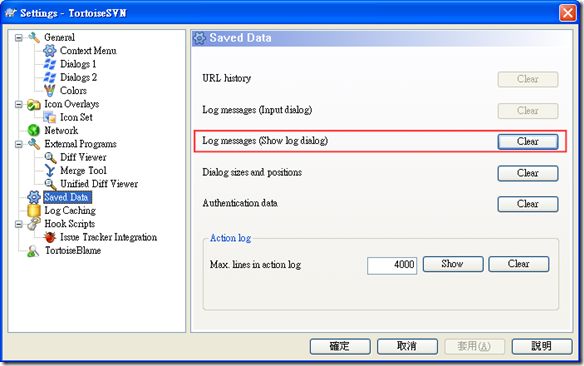This screenshot has width=584, height=366.
Task: Click the Network globe icon
Action: pos(34,130)
